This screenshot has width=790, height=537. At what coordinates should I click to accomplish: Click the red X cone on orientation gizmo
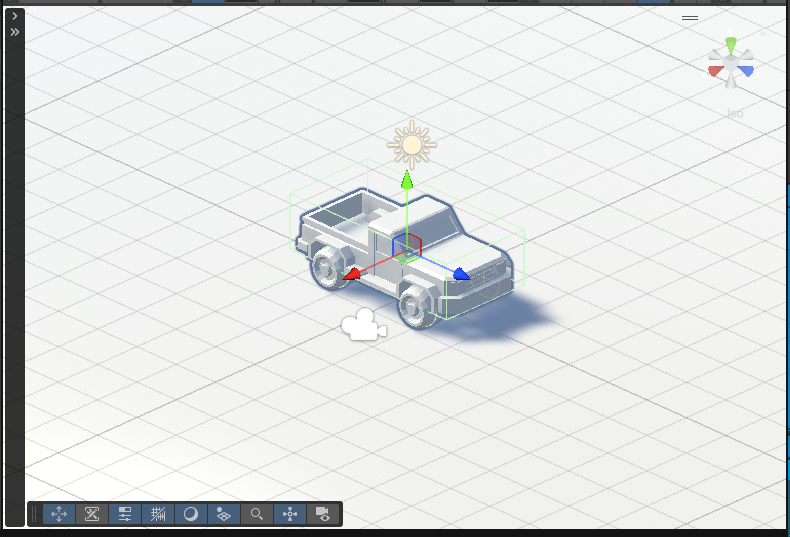715,71
